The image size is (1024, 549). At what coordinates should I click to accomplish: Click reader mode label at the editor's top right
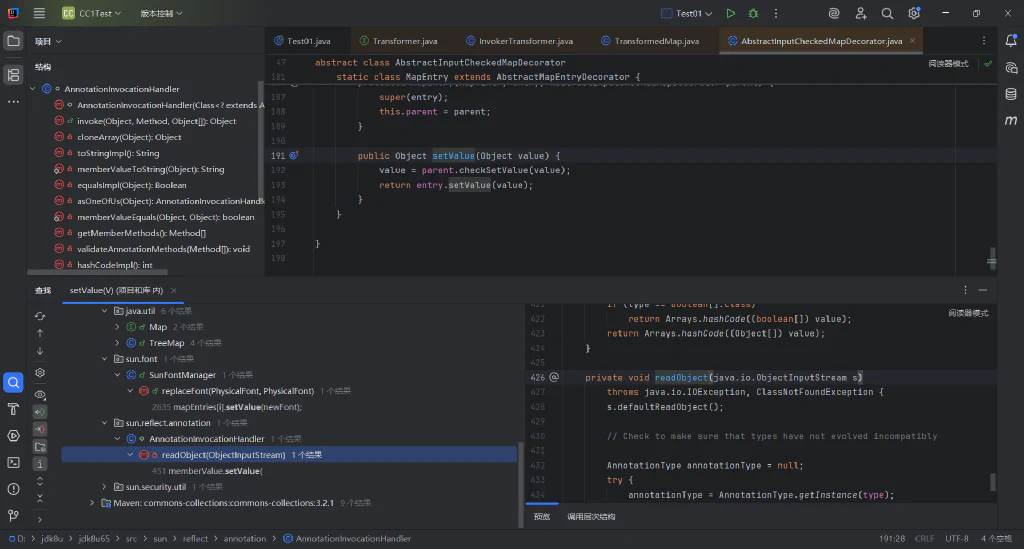click(x=949, y=63)
